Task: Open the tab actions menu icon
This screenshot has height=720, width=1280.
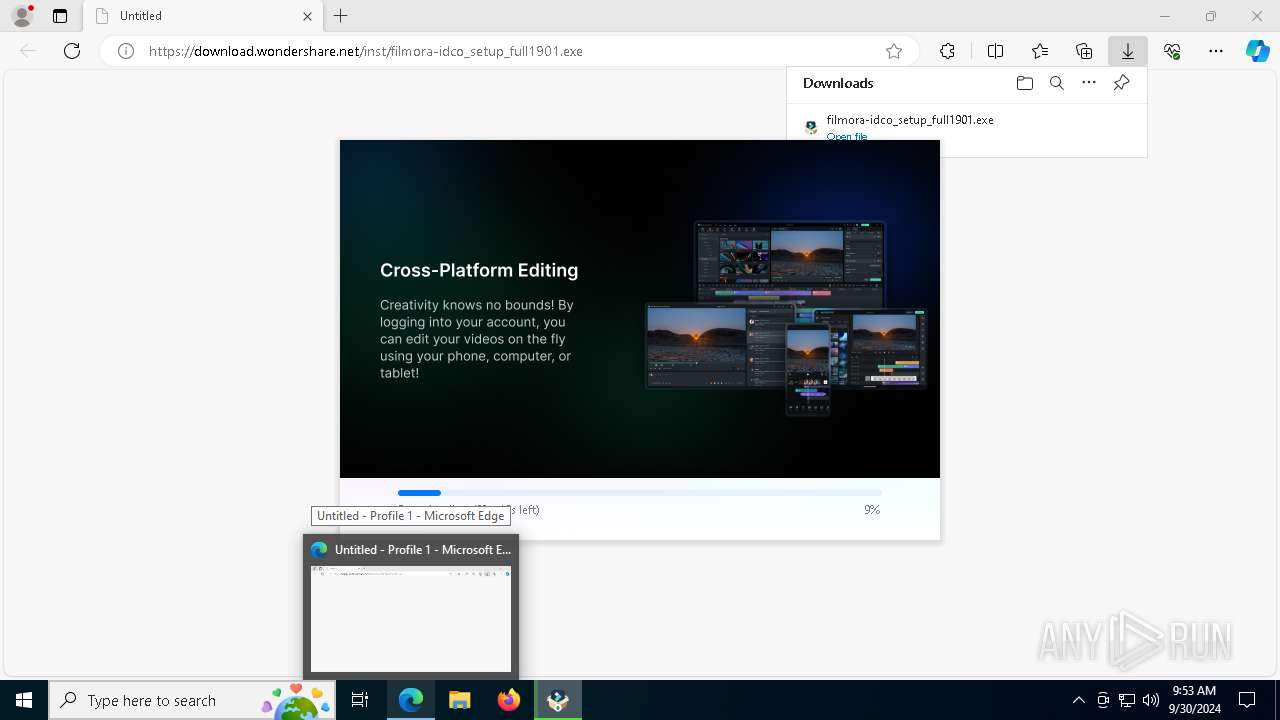Action: click(x=60, y=16)
